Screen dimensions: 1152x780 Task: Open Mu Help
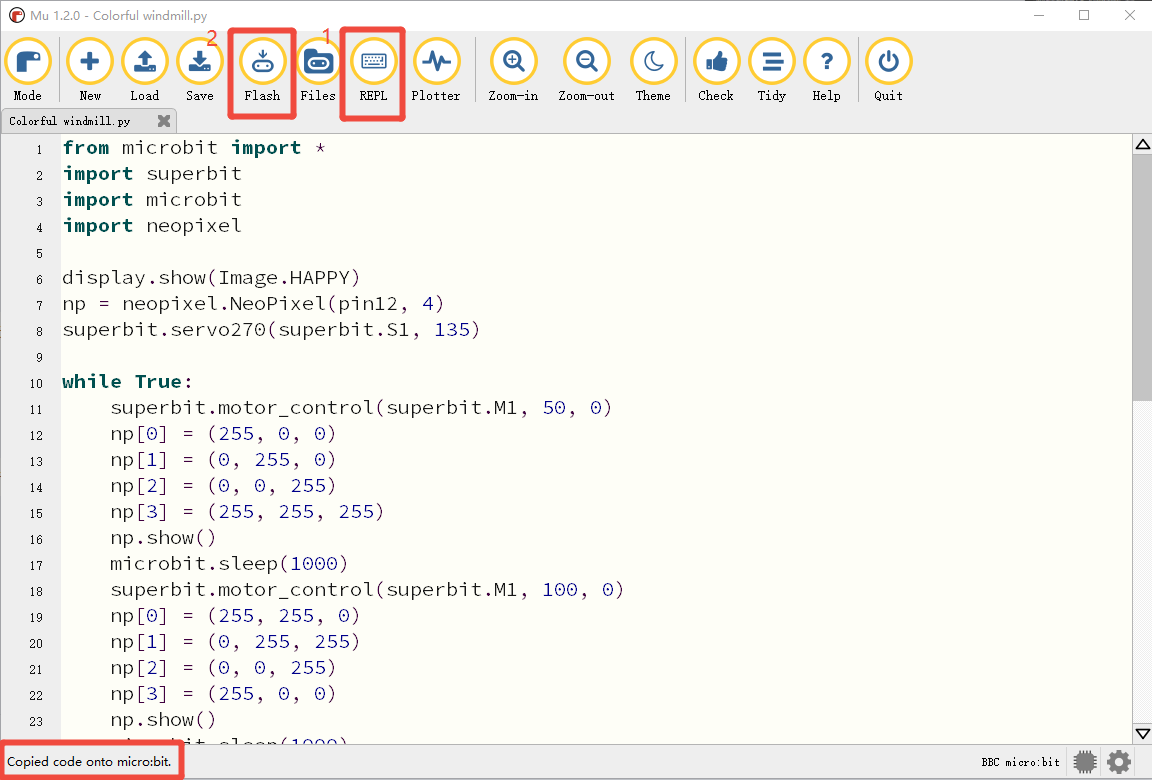point(827,71)
